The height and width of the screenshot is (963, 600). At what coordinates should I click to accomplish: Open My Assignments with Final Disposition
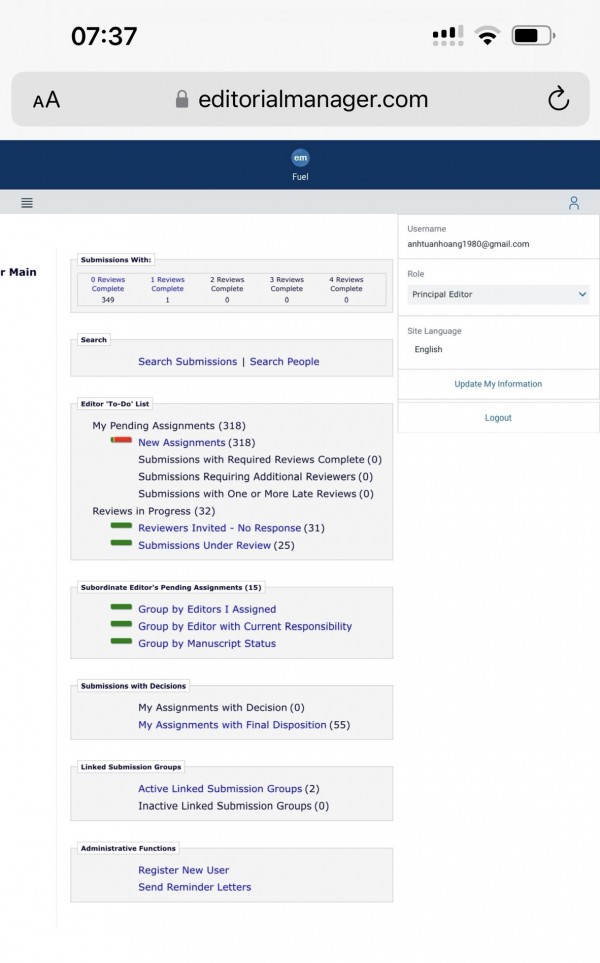[x=232, y=725]
